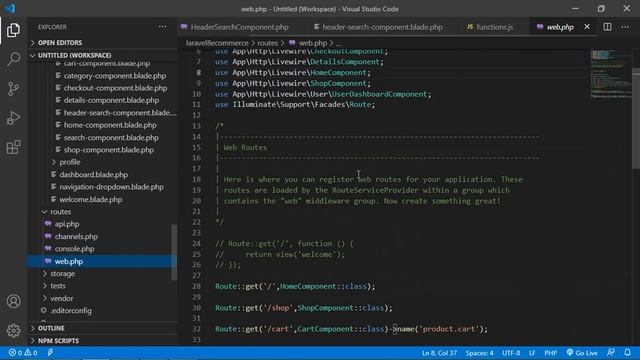This screenshot has width=640, height=360.
Task: Expand the vendor folder
Action: (x=62, y=298)
